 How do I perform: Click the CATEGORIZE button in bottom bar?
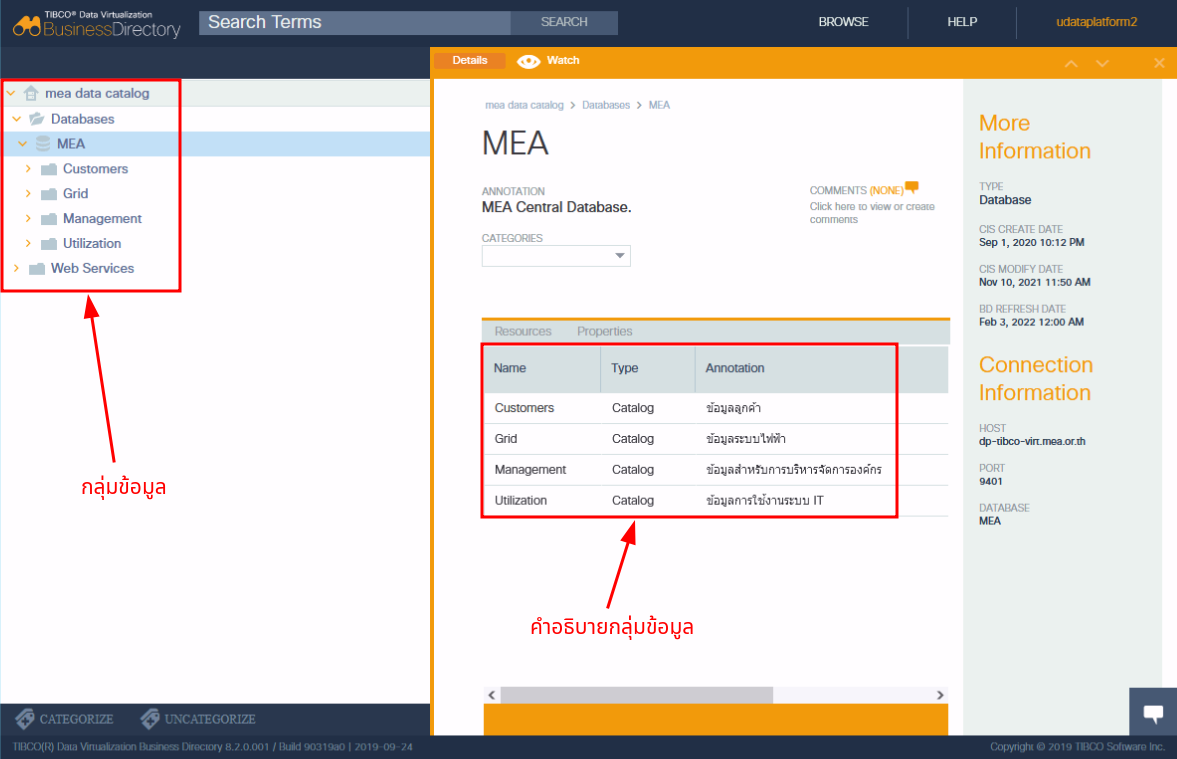(65, 719)
